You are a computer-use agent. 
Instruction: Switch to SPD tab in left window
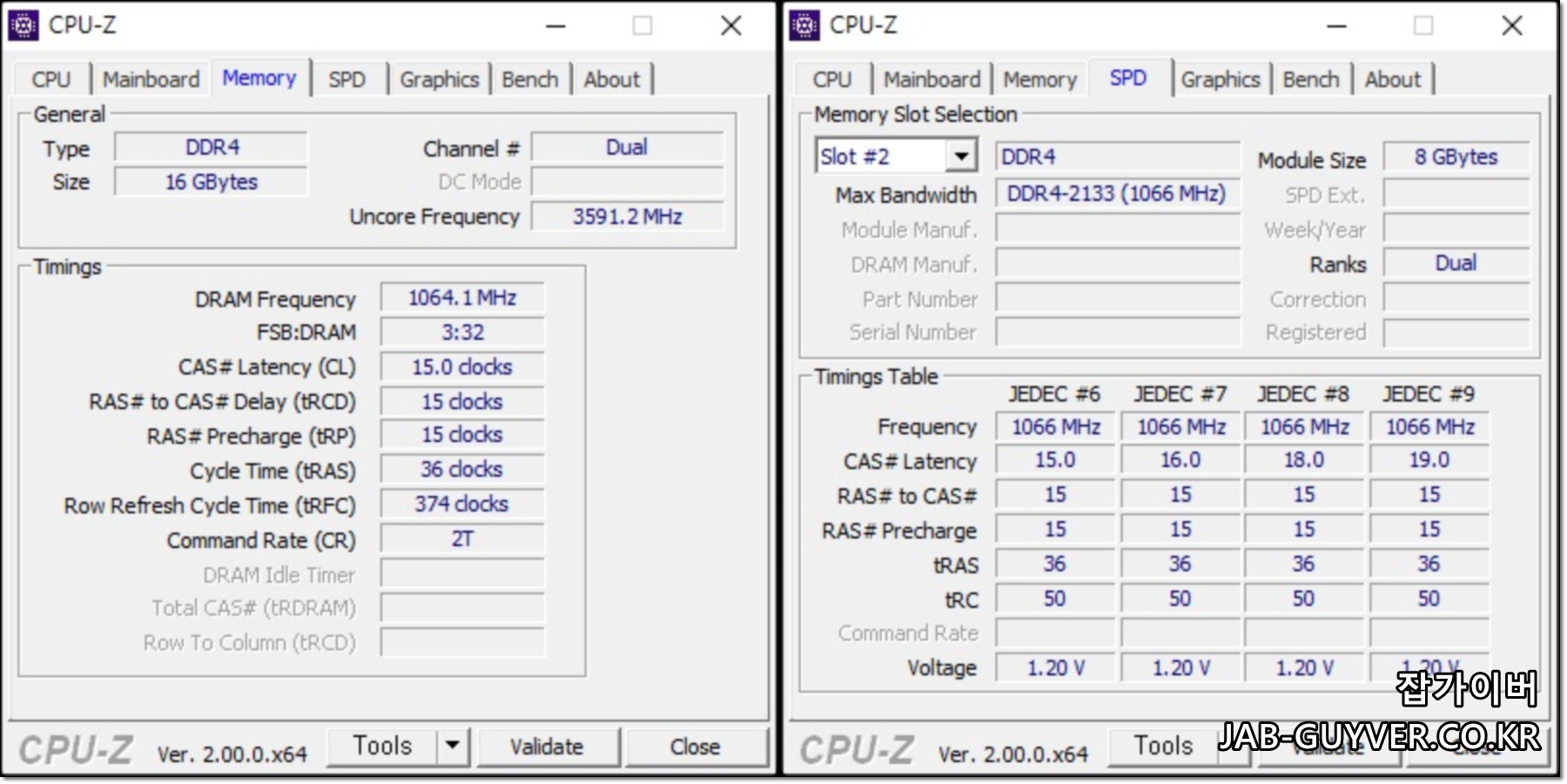[347, 79]
